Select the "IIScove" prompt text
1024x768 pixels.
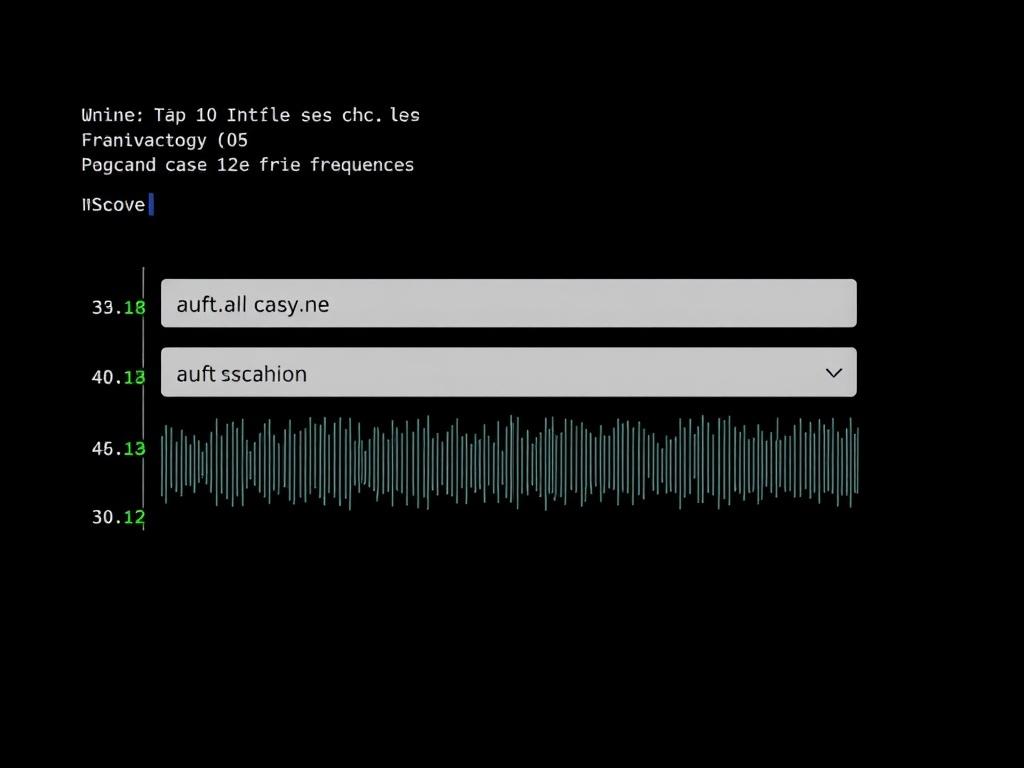(113, 205)
